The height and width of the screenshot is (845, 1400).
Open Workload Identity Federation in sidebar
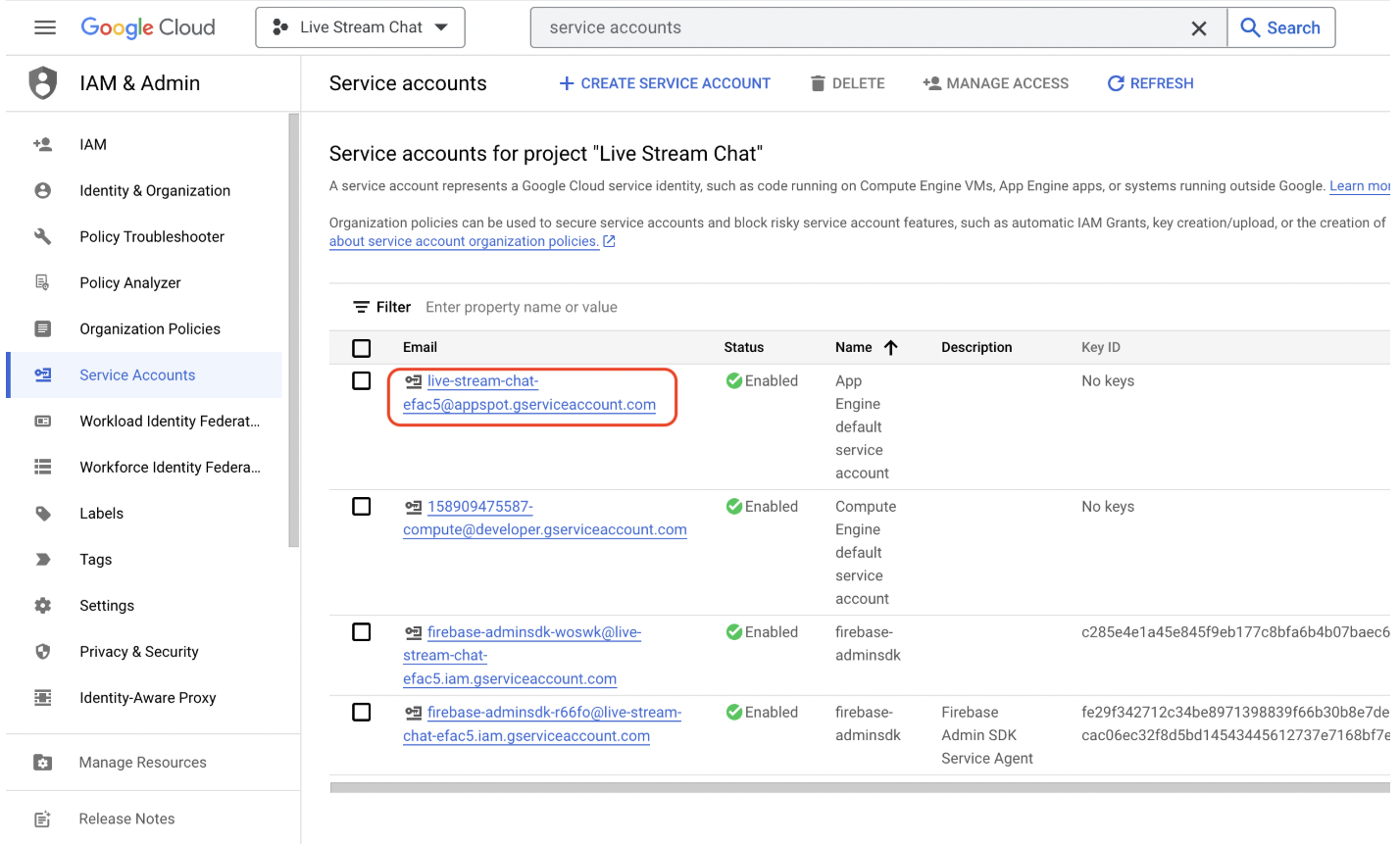(169, 421)
